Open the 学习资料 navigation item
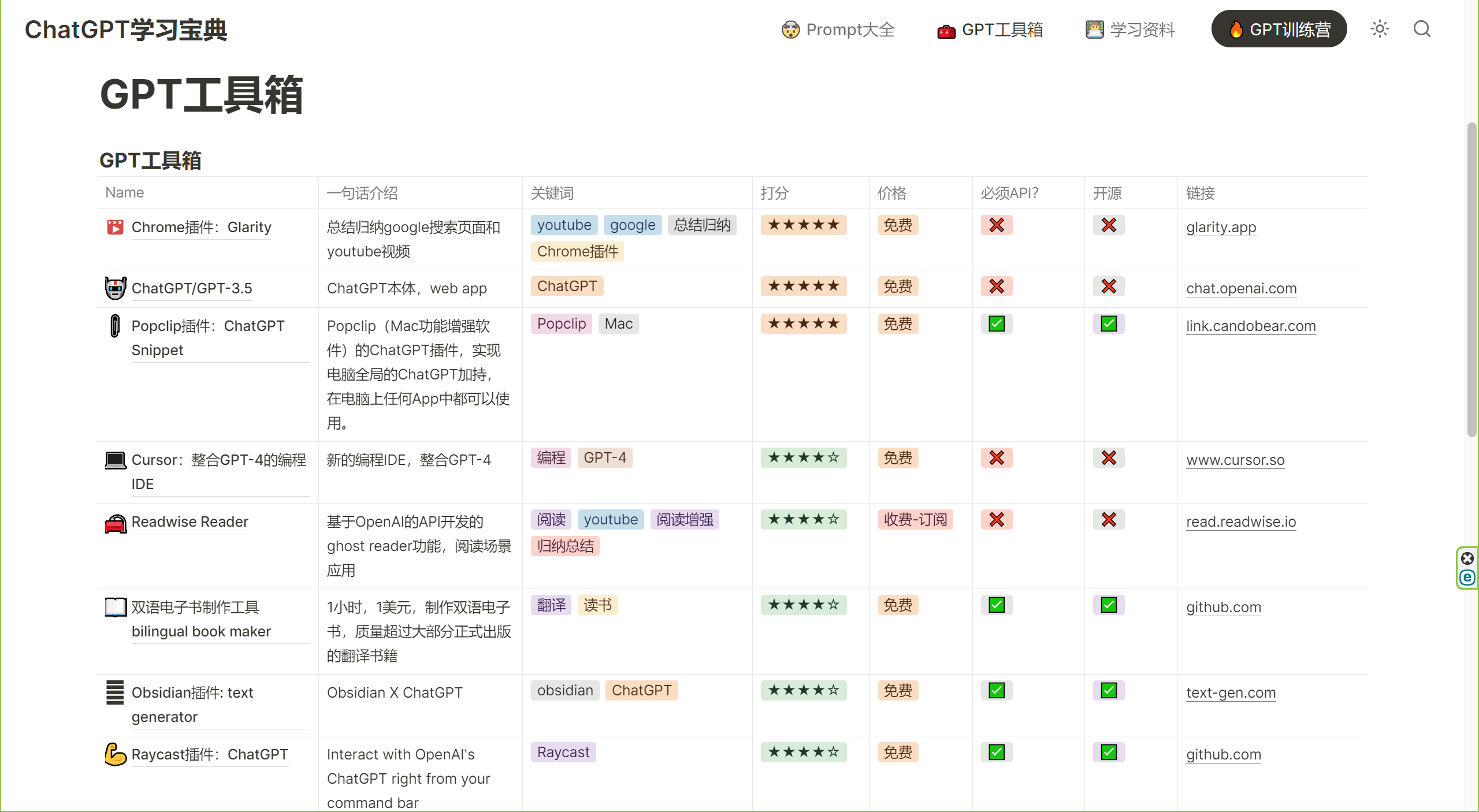 click(x=1130, y=29)
